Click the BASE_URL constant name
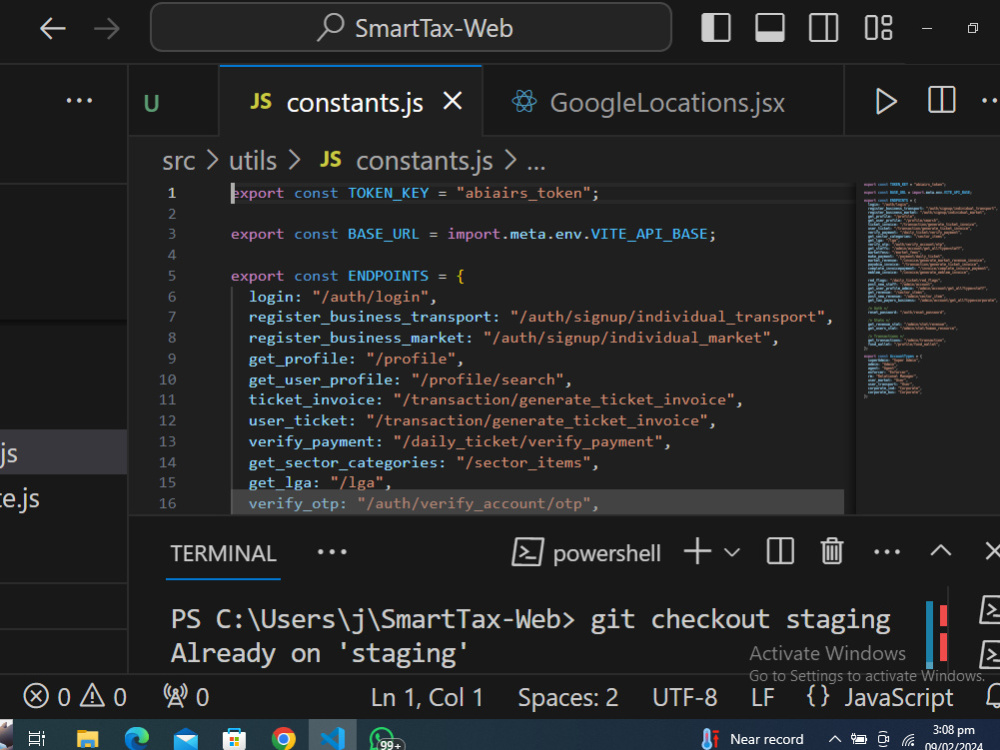The width and height of the screenshot is (1000, 750). pyautogui.click(x=383, y=234)
